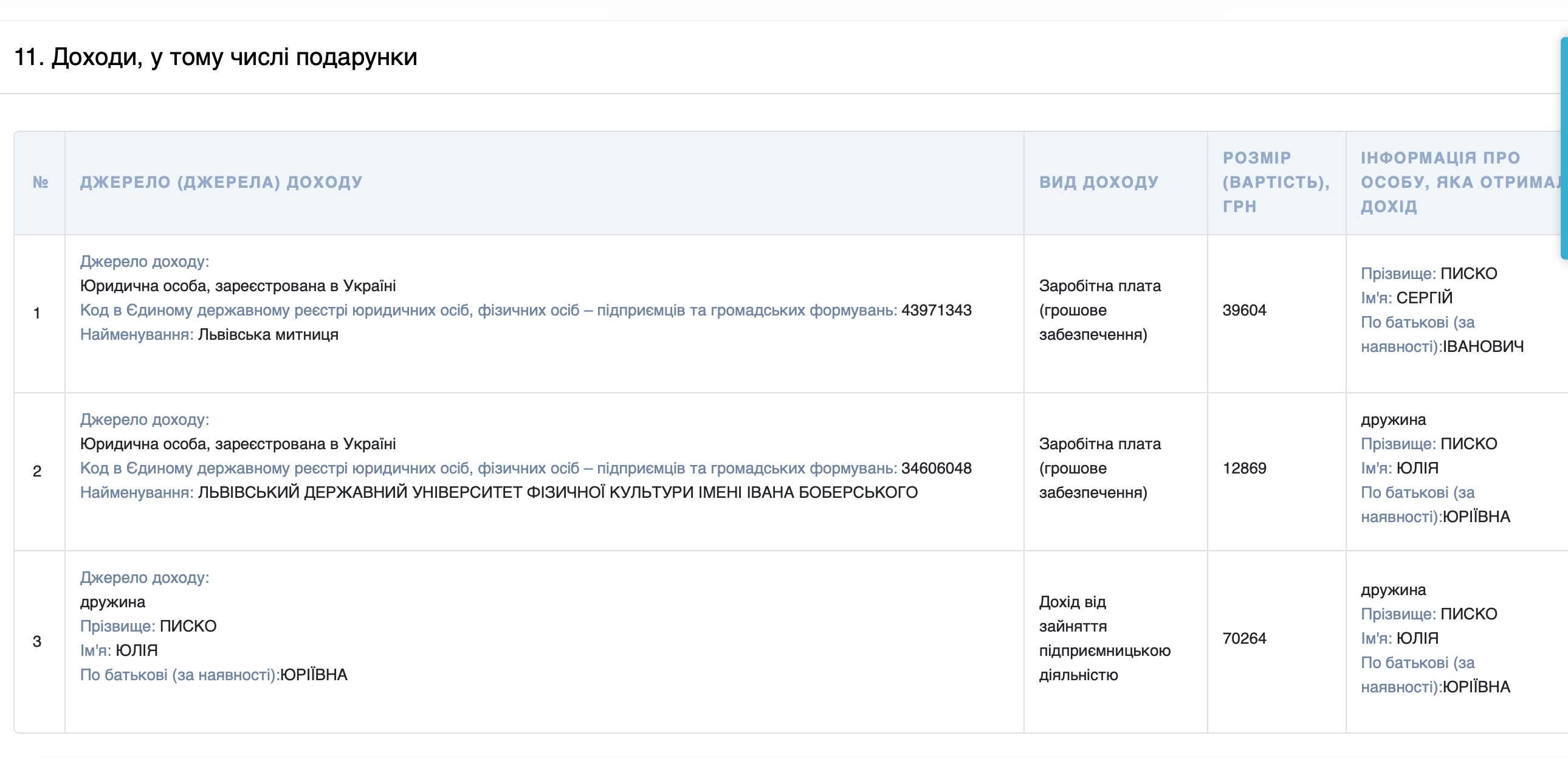The height and width of the screenshot is (758, 1568).
Task: Click the university name in row 2
Action: (x=557, y=492)
